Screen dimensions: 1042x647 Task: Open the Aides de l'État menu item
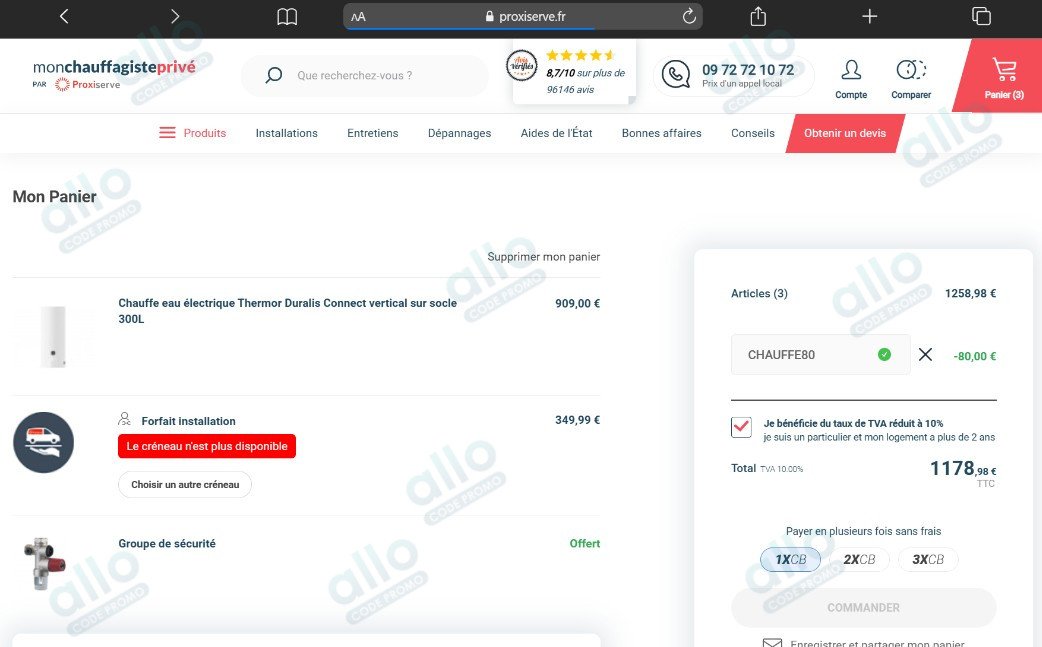556,133
